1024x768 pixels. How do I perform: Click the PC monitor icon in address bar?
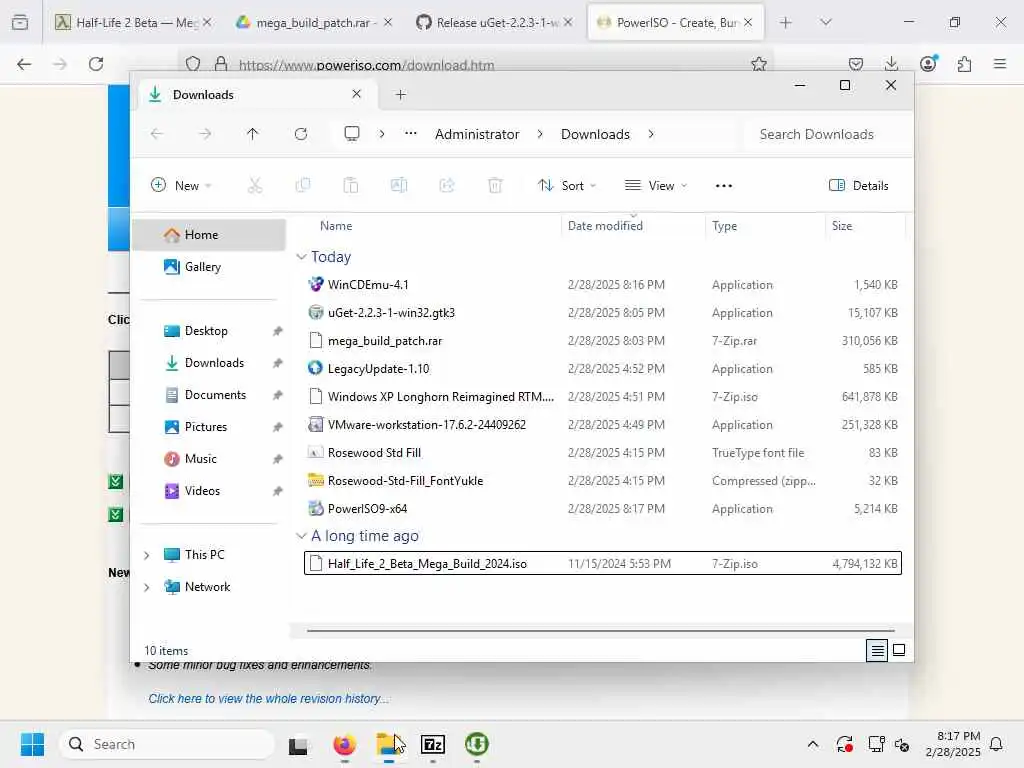point(352,134)
